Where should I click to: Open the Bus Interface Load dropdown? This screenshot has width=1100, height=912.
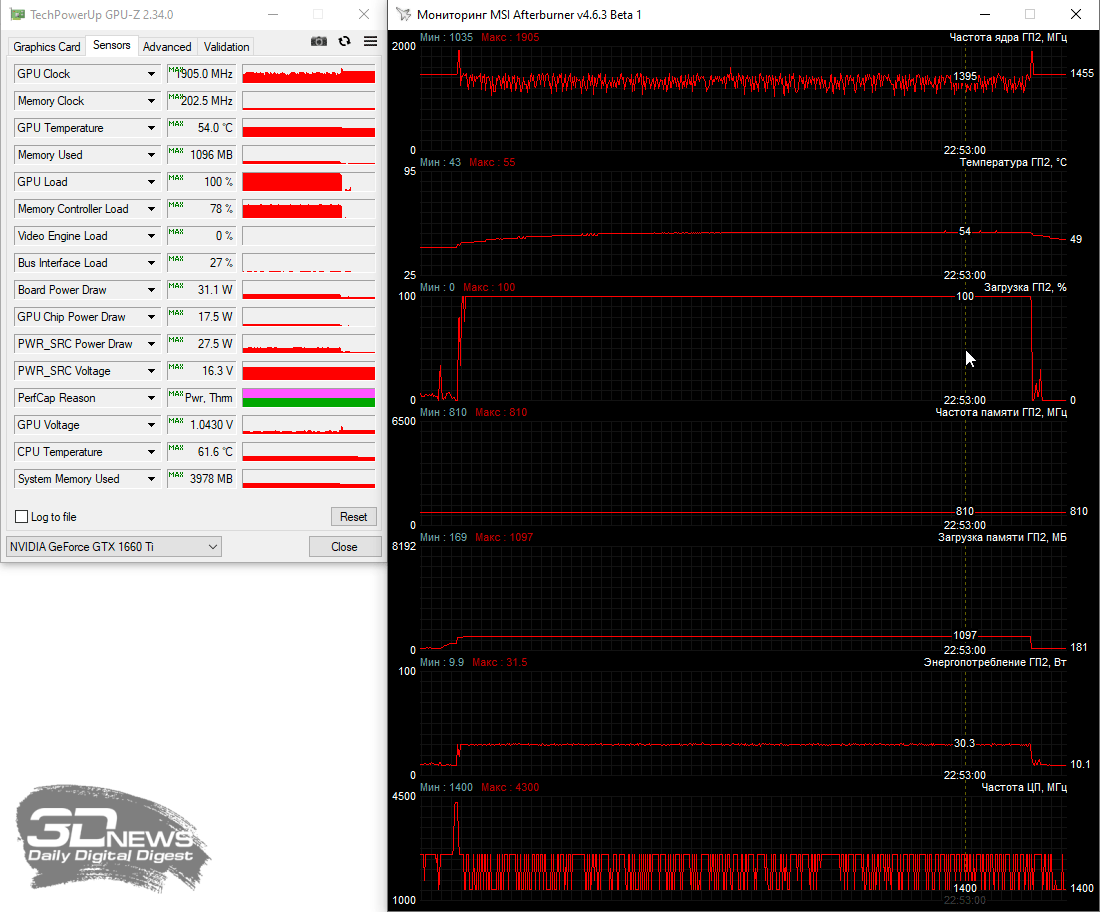151,263
